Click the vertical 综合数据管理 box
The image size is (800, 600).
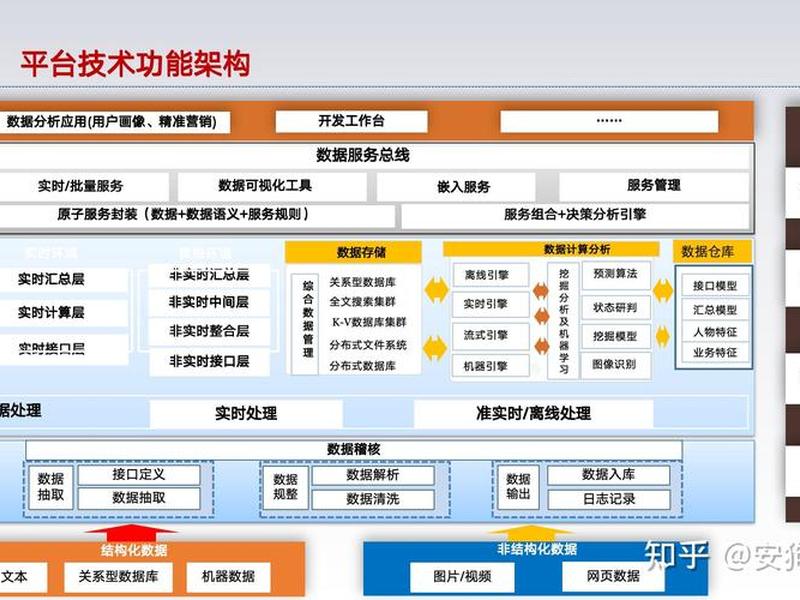pos(306,323)
